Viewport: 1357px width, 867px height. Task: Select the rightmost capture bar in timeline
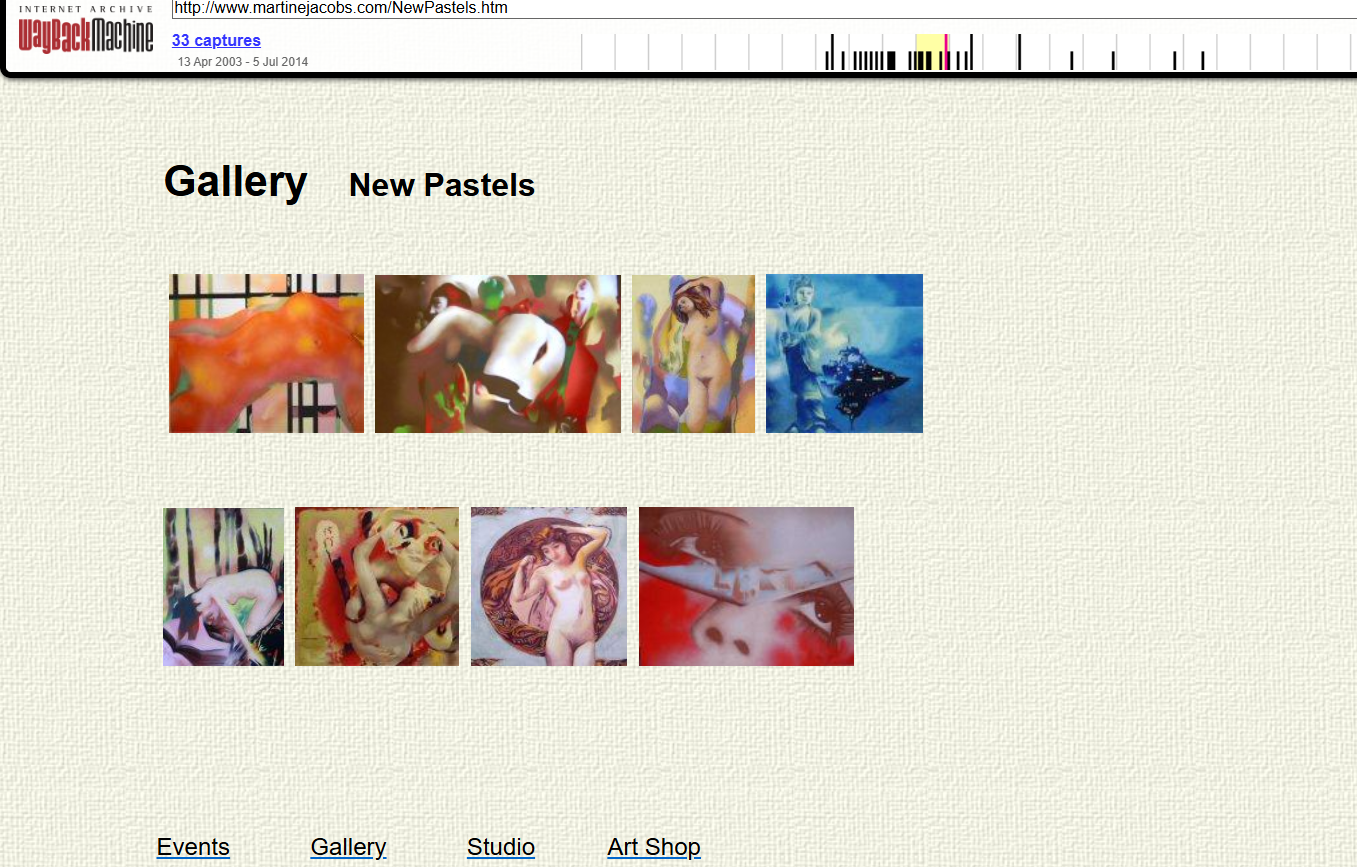pos(1203,61)
